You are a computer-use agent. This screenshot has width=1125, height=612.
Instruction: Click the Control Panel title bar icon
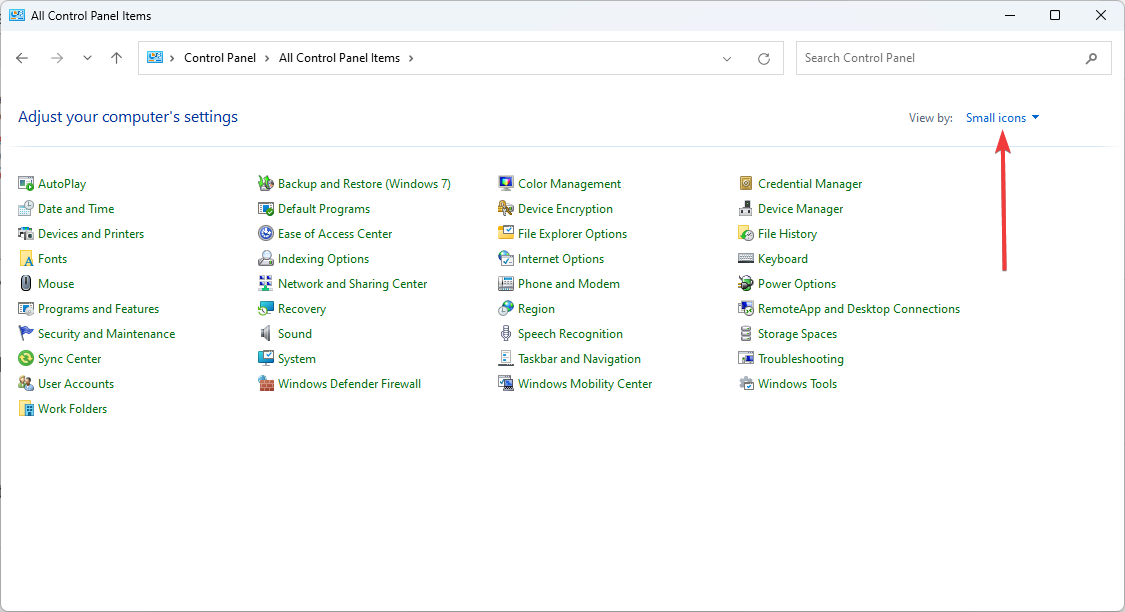coord(17,15)
